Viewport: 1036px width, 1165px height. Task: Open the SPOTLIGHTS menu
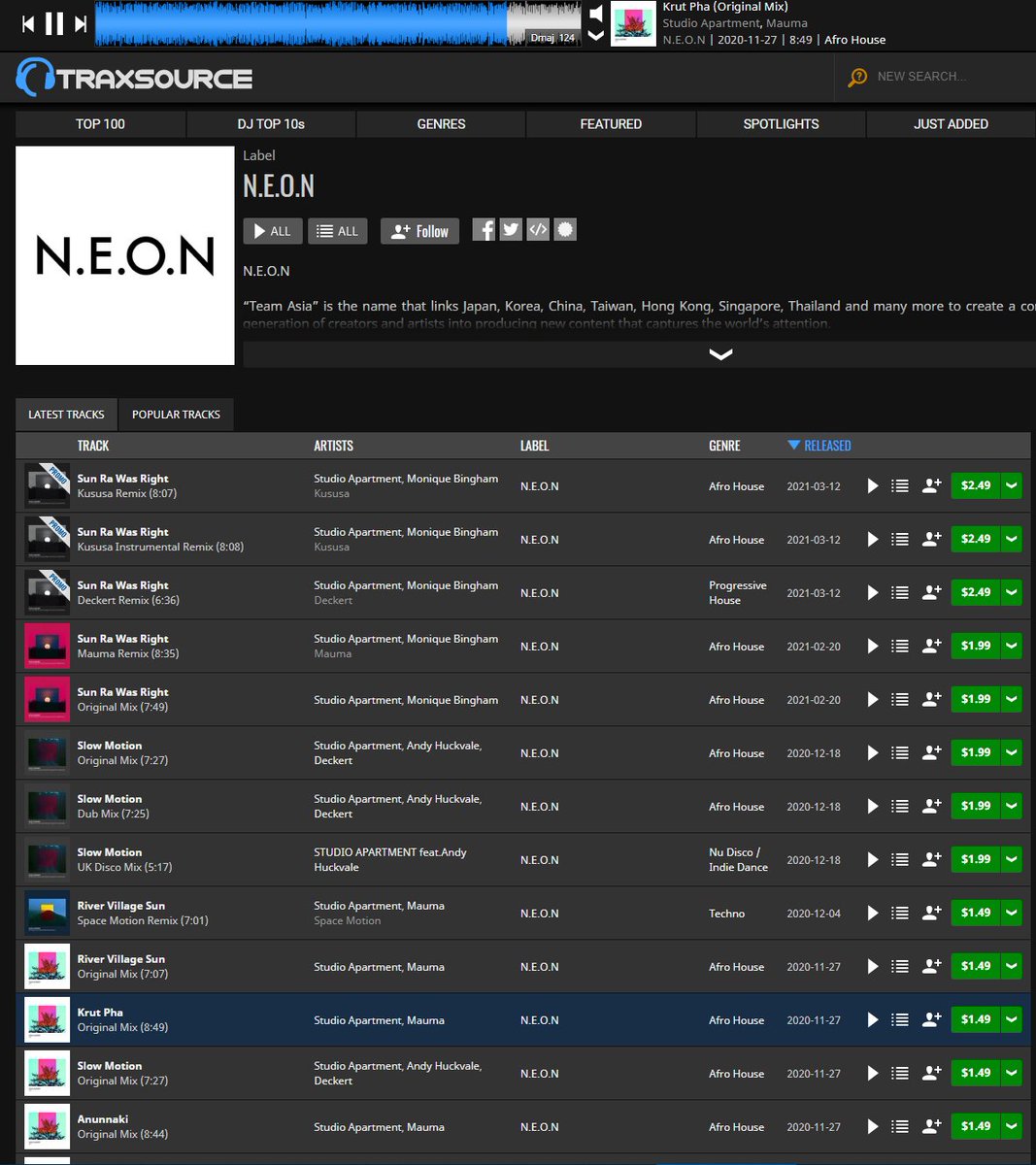pyautogui.click(x=781, y=124)
